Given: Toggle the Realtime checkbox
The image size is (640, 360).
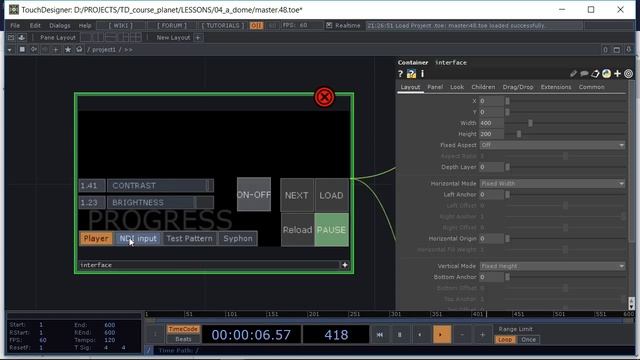Looking at the screenshot, I should 329,25.
